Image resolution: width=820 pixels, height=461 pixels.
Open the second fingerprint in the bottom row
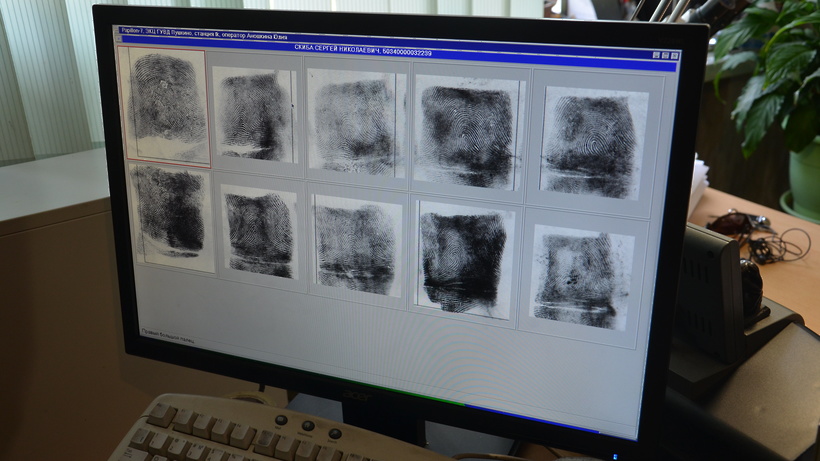[259, 233]
